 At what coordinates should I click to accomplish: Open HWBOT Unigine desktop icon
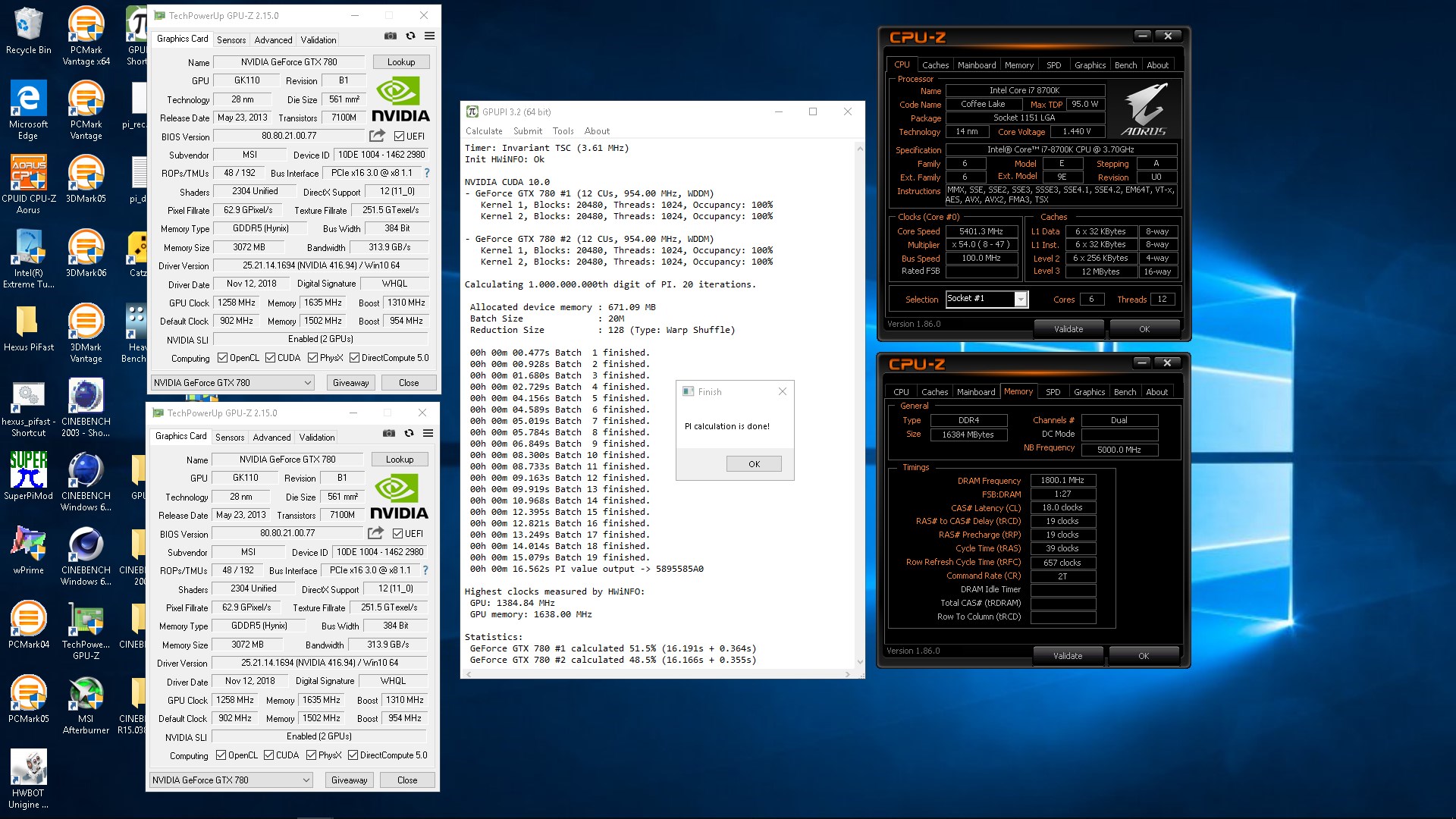(28, 779)
